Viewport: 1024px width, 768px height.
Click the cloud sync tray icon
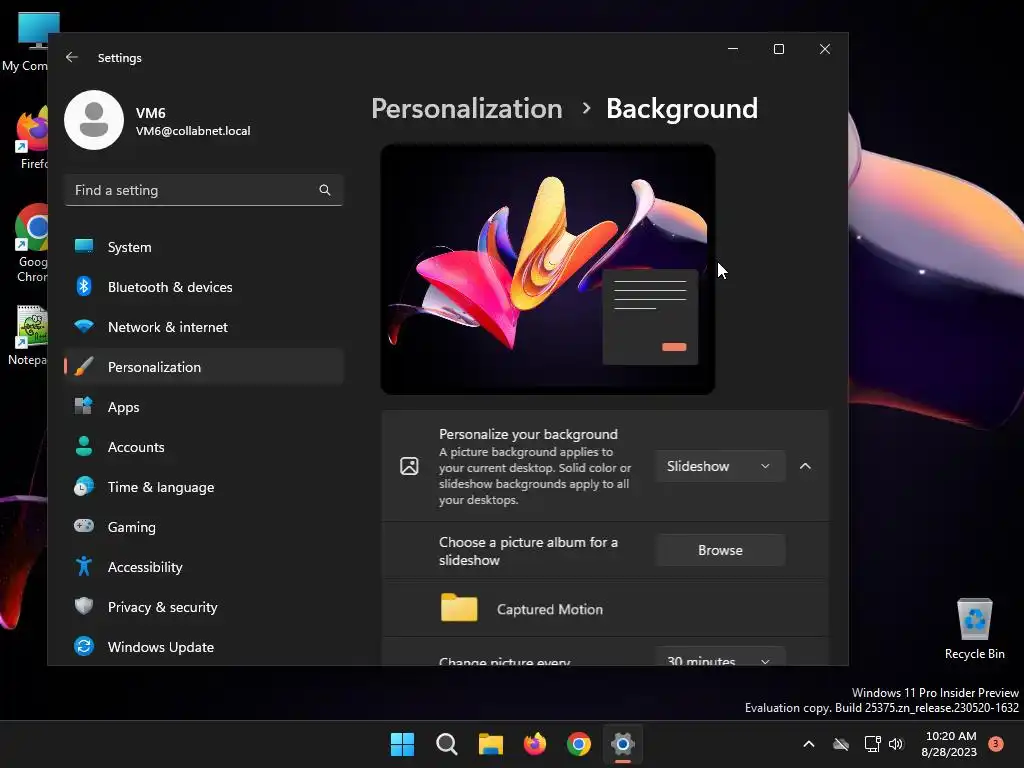click(x=841, y=744)
